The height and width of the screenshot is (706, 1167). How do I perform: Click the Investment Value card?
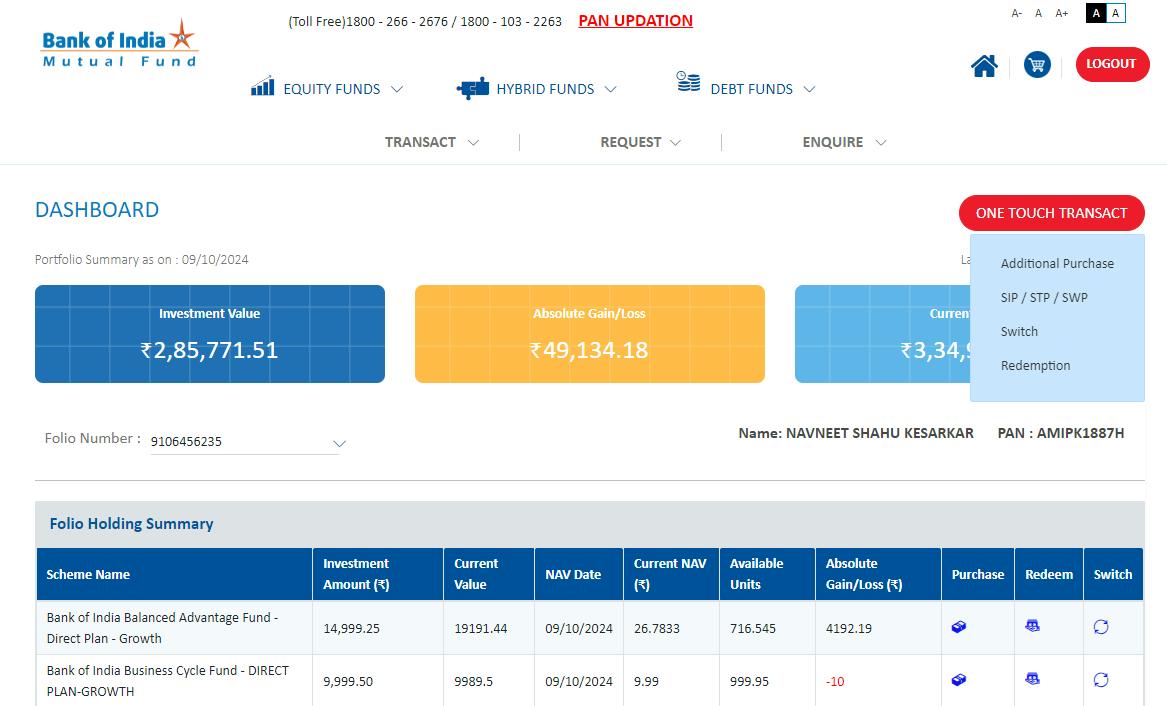click(210, 334)
